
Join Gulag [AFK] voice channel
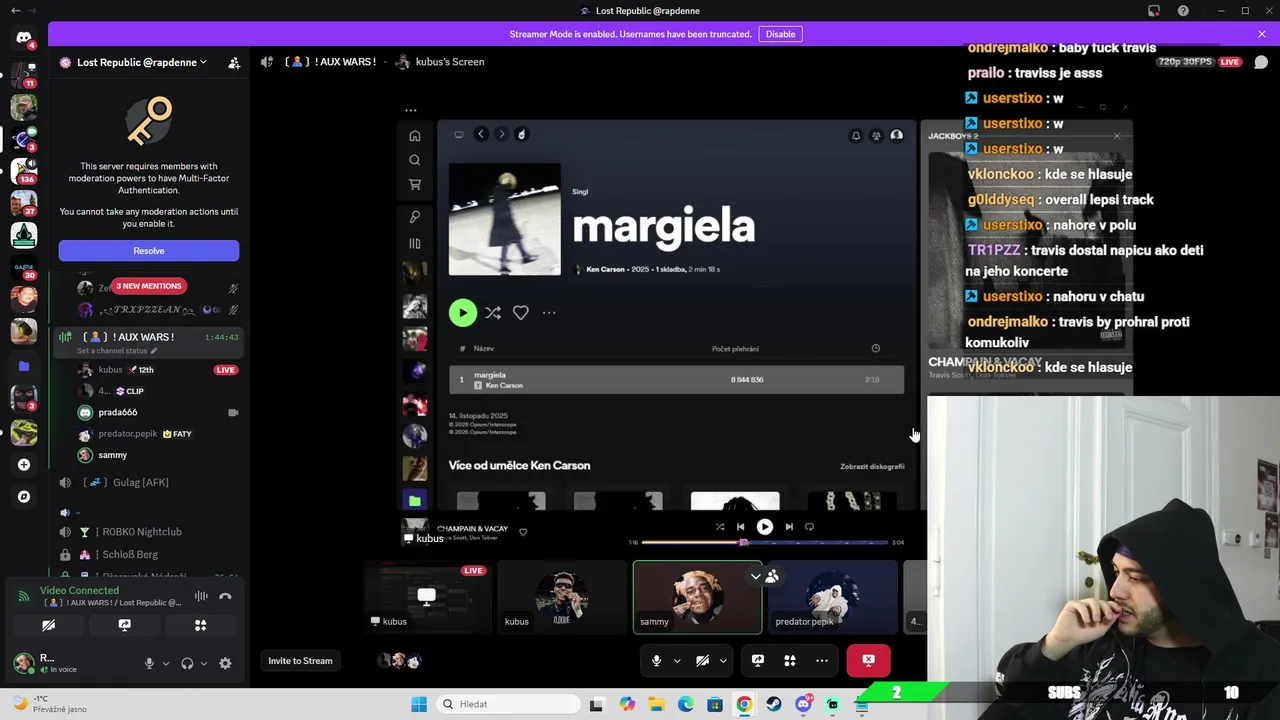(148, 482)
